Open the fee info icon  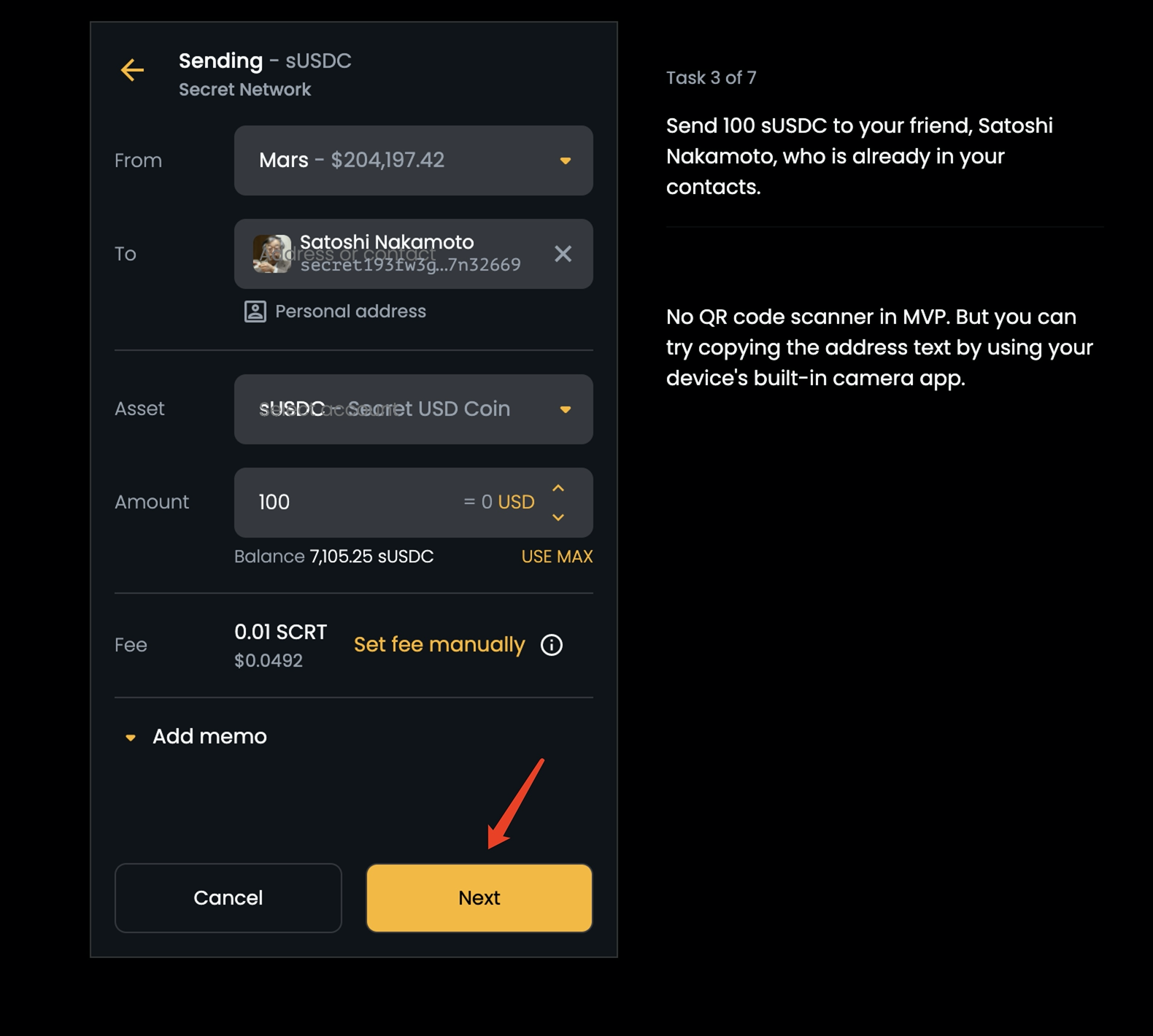[552, 645]
